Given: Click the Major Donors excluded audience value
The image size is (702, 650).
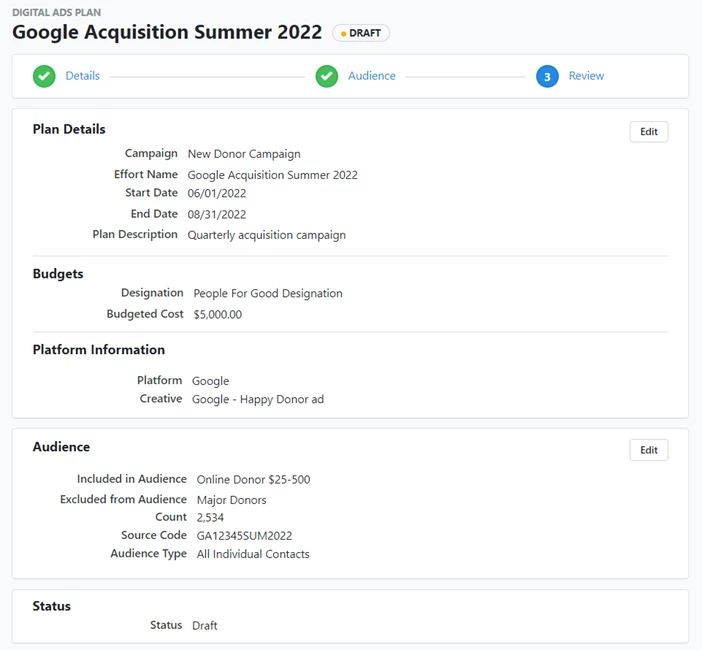Looking at the screenshot, I should pyautogui.click(x=232, y=500).
